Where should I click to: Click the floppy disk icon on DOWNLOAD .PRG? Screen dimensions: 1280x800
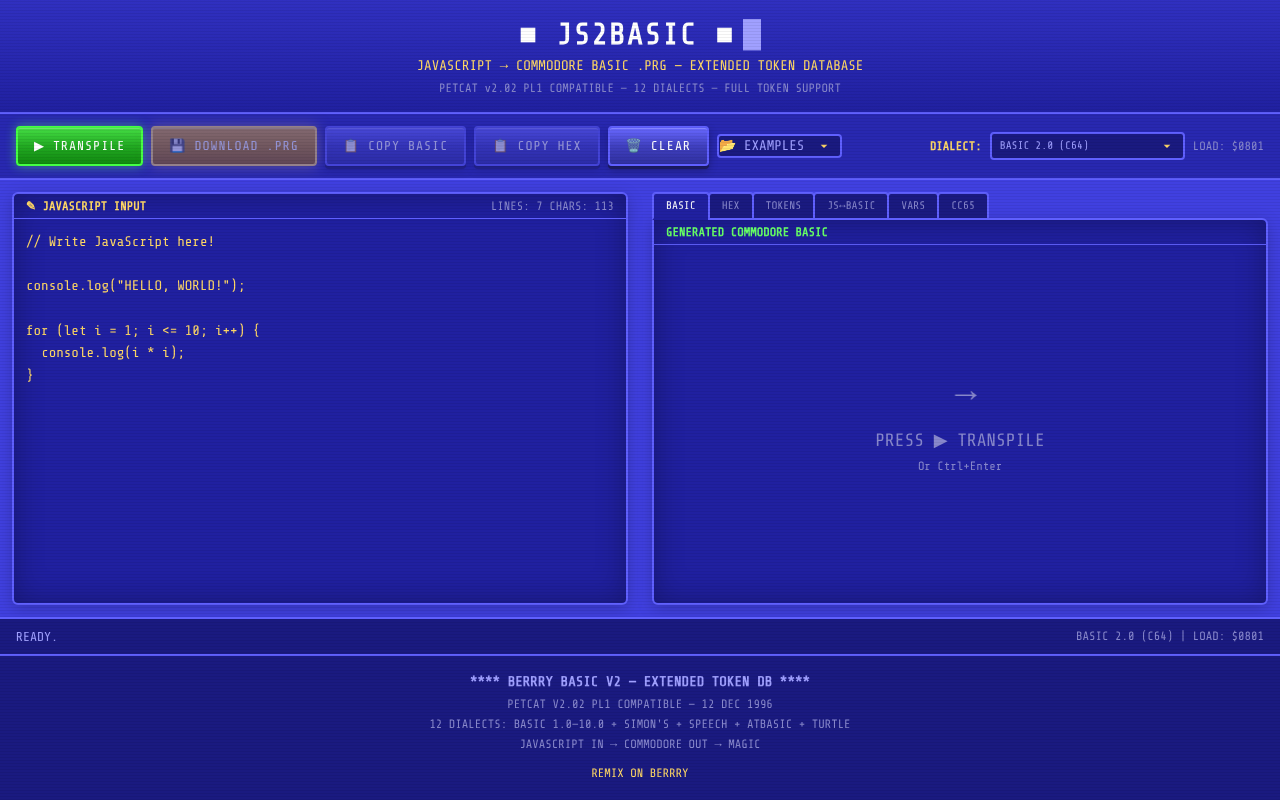(176, 145)
